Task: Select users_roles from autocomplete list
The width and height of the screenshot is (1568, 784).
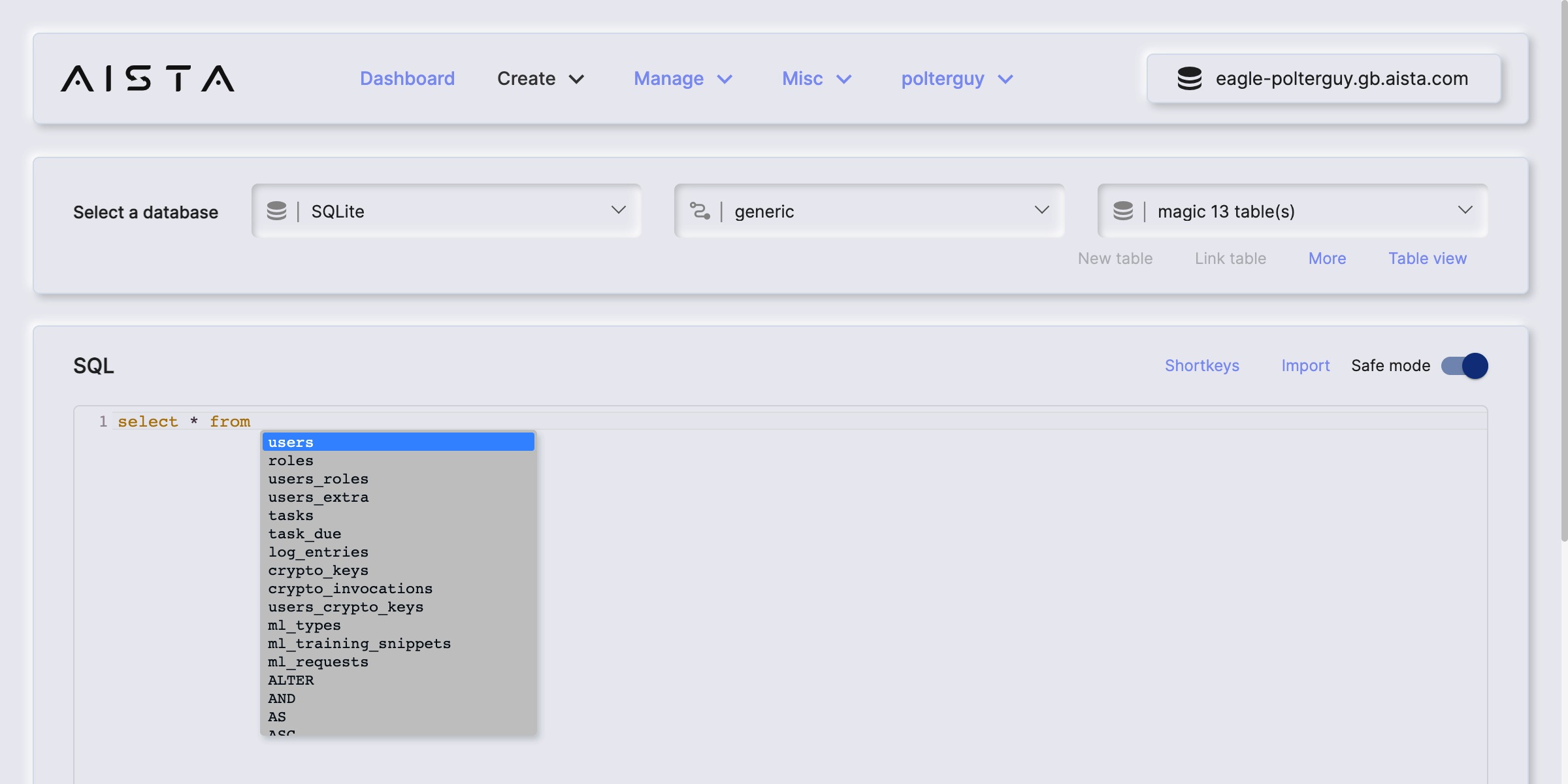Action: (x=318, y=479)
